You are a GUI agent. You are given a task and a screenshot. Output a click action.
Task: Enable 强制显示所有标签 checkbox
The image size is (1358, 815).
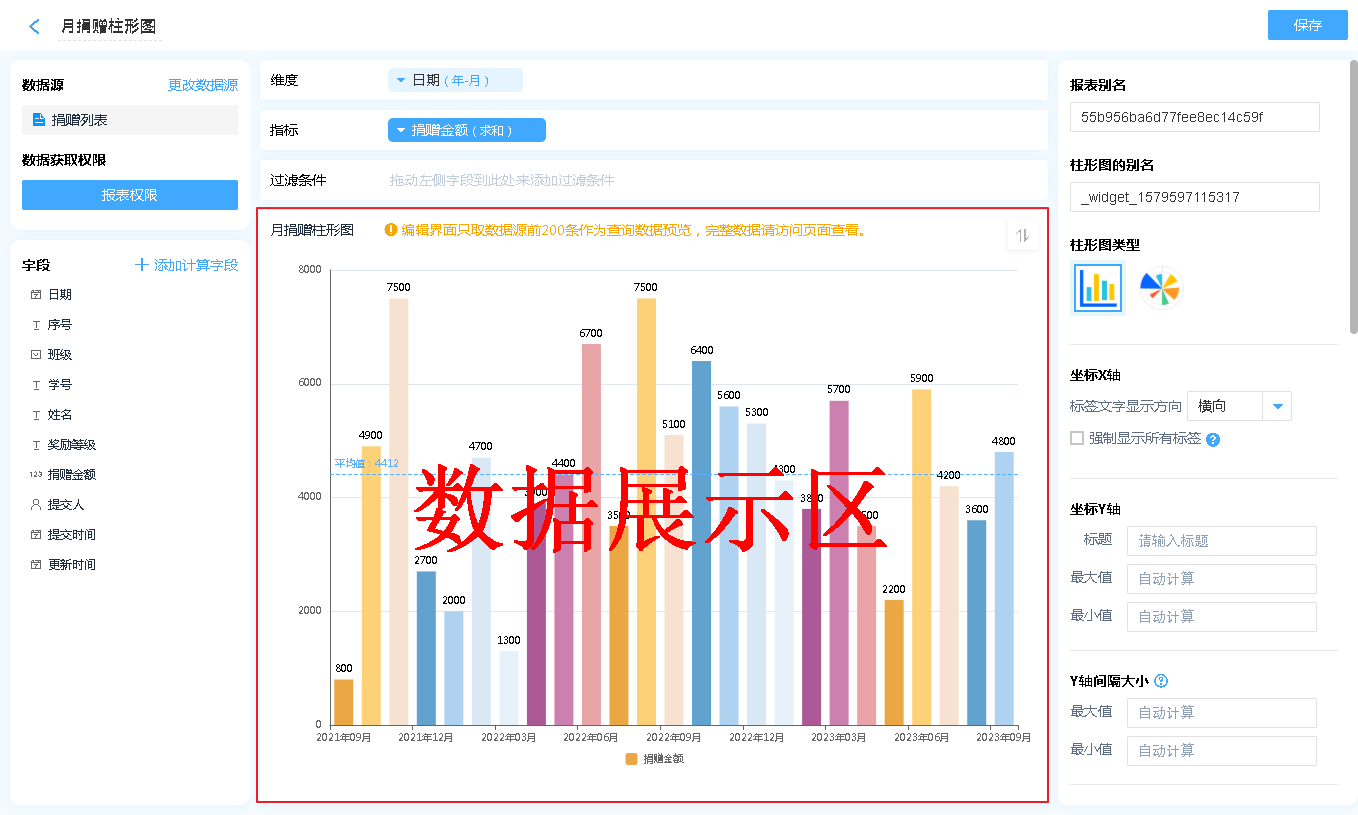[x=1077, y=438]
